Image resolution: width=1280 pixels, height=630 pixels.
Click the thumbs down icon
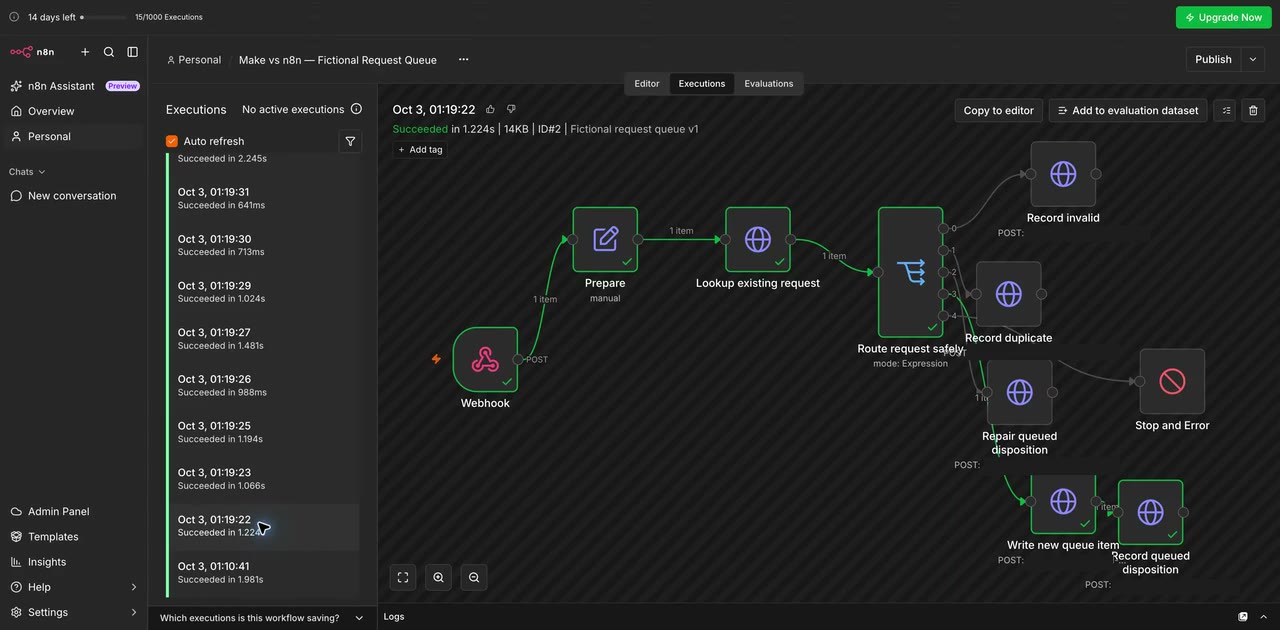pyautogui.click(x=511, y=109)
